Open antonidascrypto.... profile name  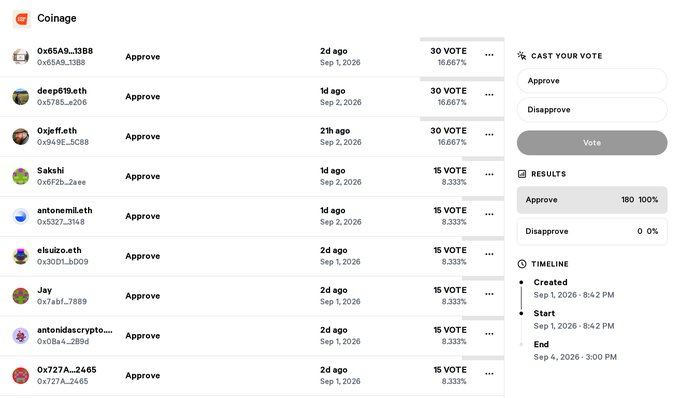pyautogui.click(x=75, y=330)
